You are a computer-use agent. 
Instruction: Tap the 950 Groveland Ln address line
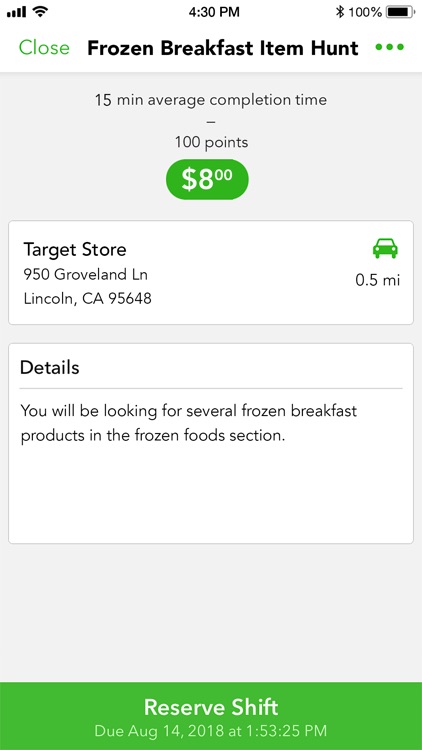tap(86, 275)
